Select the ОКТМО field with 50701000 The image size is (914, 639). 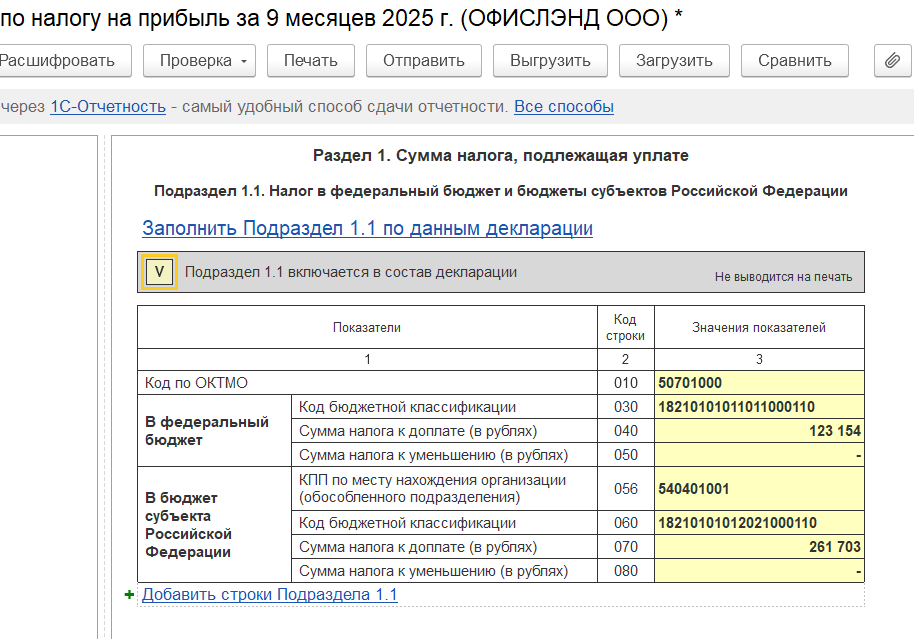(x=759, y=383)
